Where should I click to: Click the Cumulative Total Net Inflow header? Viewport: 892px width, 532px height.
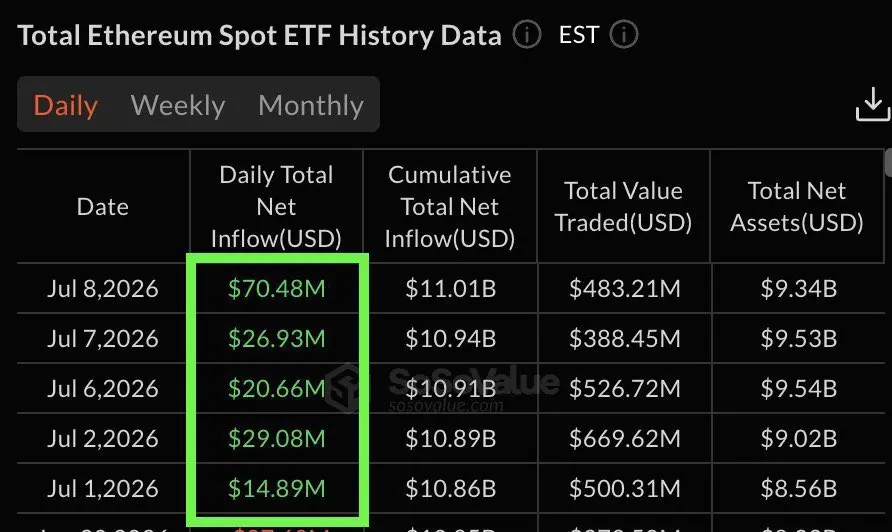[x=450, y=207]
